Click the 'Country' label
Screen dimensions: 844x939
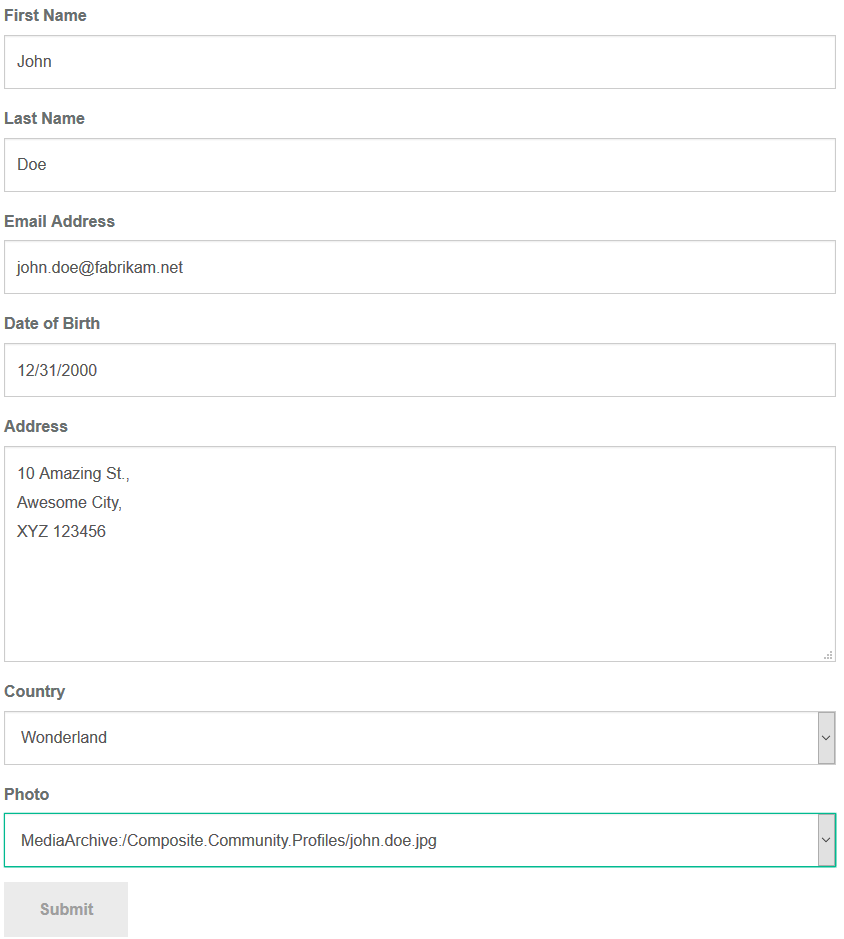tap(35, 692)
